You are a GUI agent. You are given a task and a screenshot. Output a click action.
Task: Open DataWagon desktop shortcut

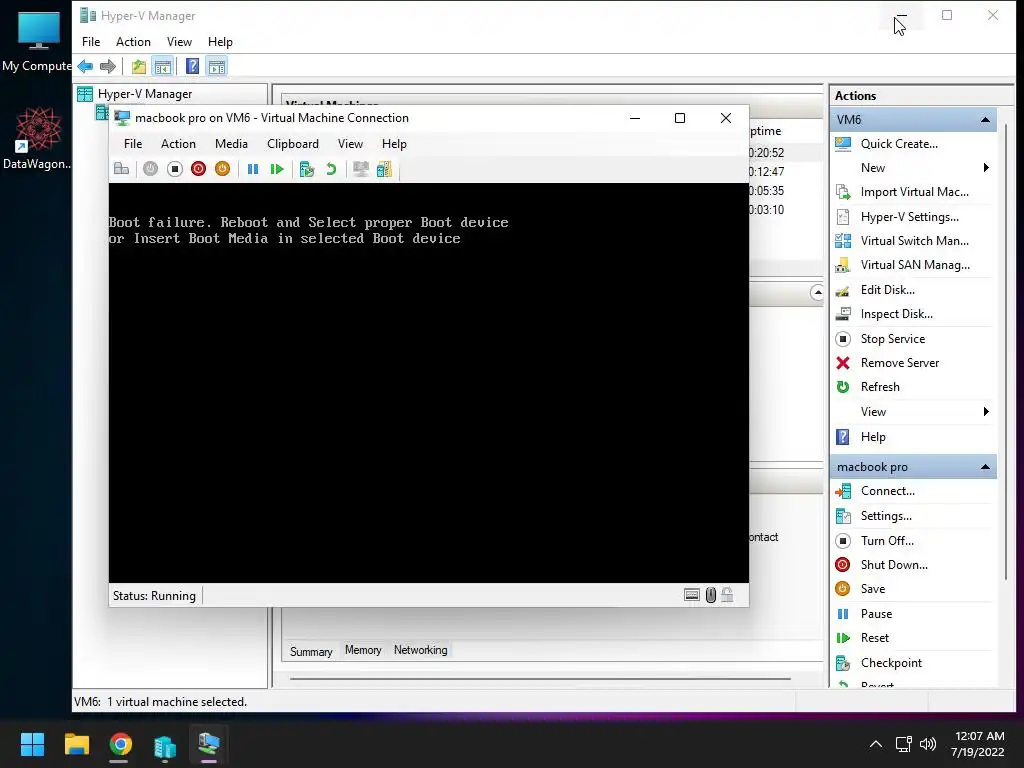[x=37, y=138]
